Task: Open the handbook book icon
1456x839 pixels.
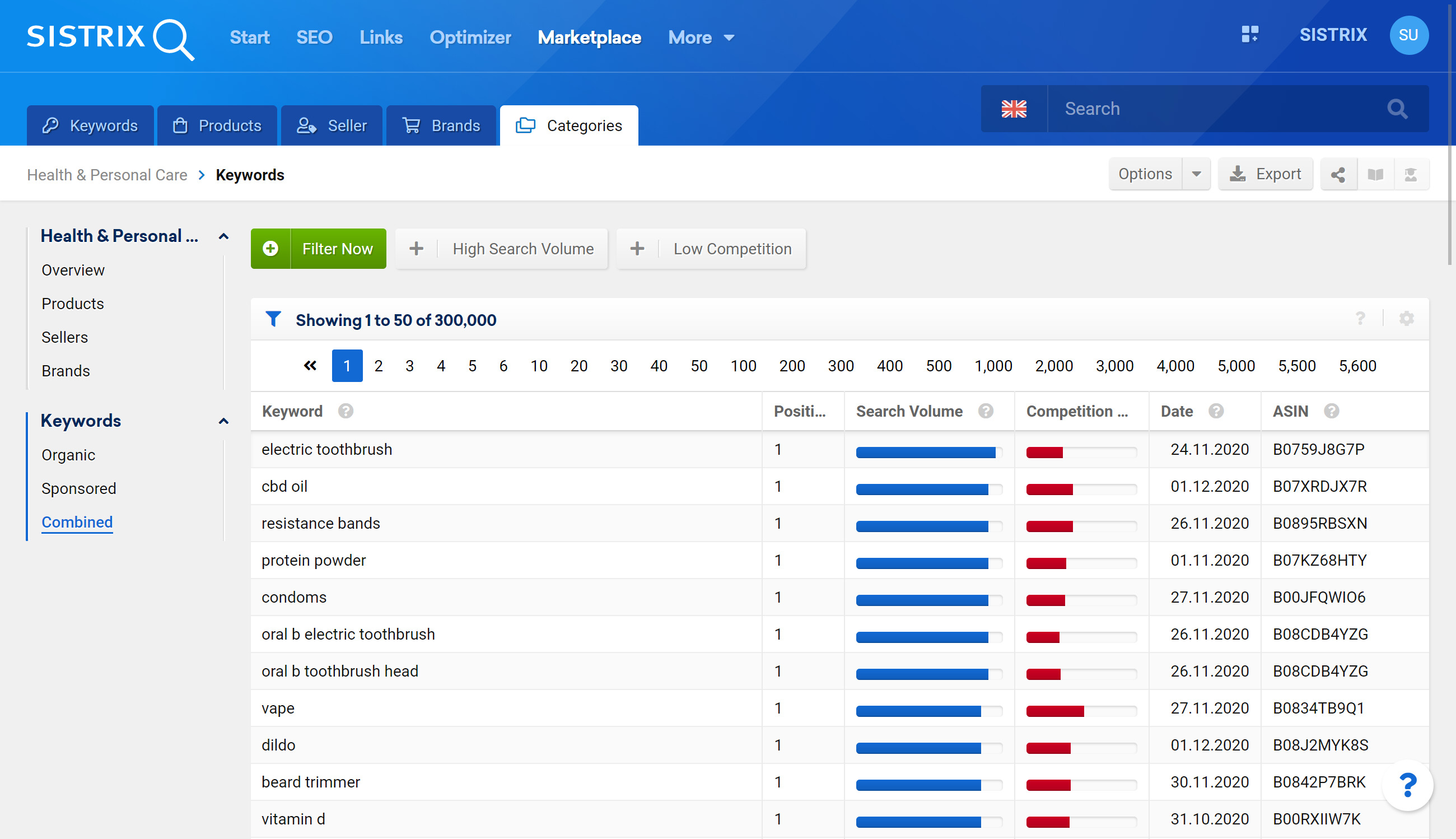Action: pos(1375,175)
